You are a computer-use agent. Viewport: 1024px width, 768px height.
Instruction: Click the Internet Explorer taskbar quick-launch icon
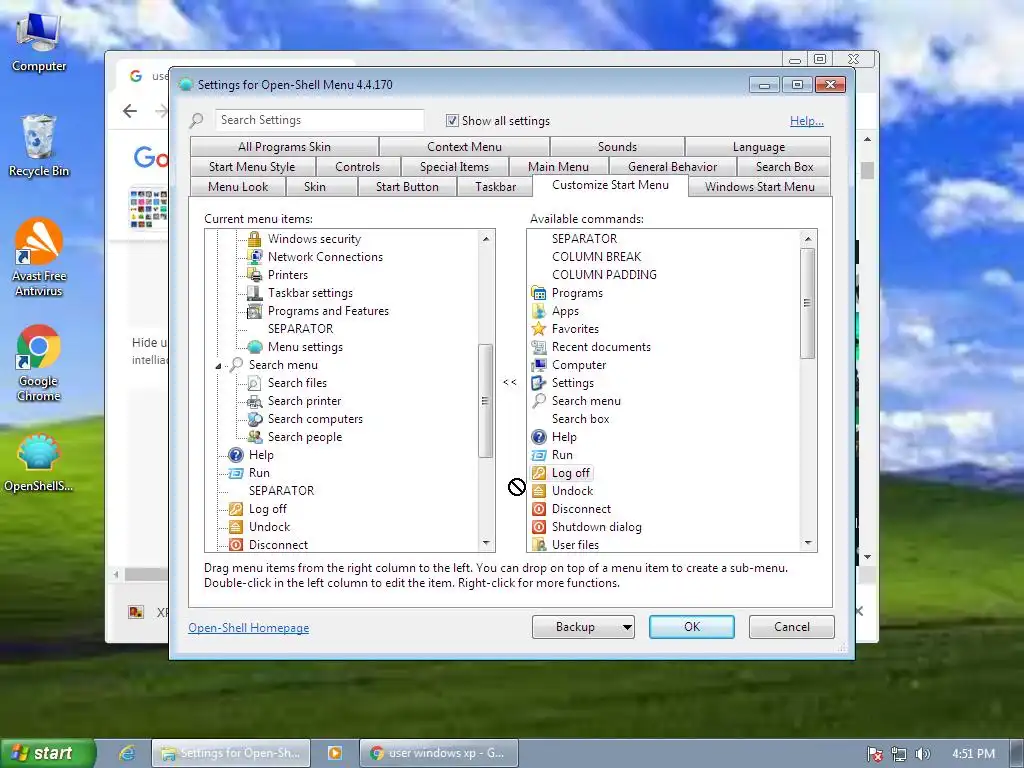(127, 753)
